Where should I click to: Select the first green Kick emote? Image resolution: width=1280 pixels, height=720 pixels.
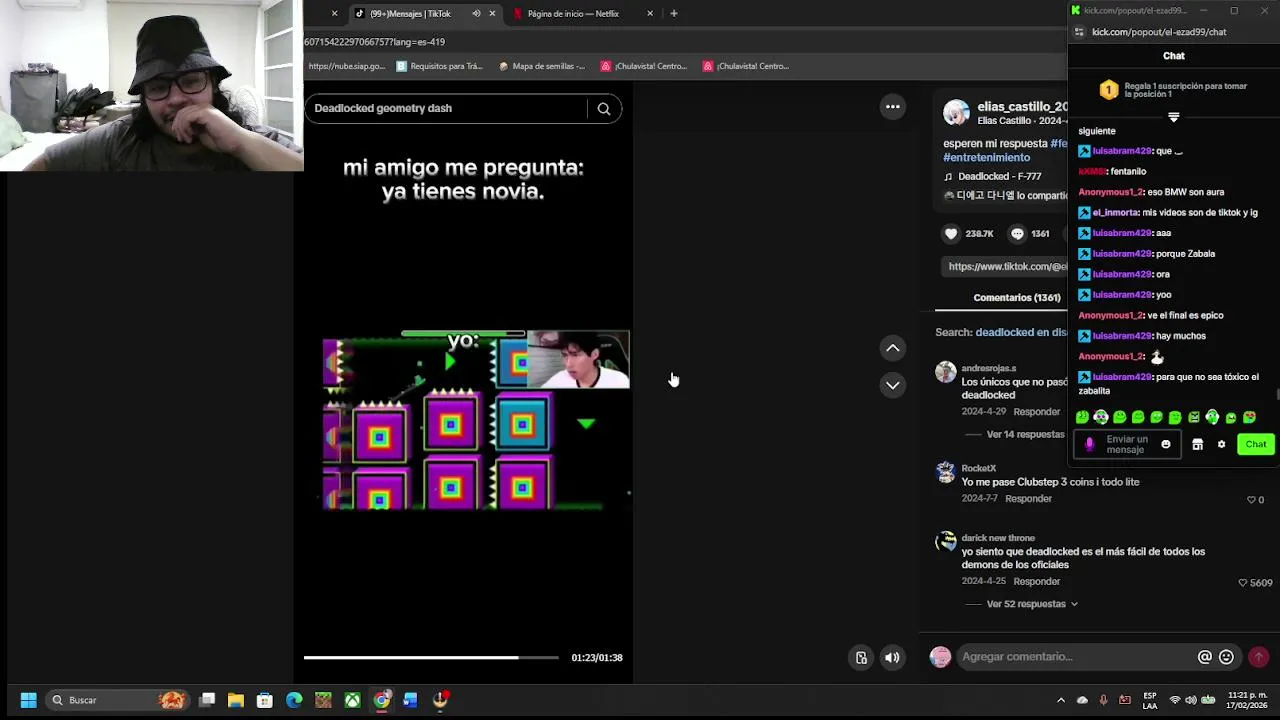coord(1082,418)
